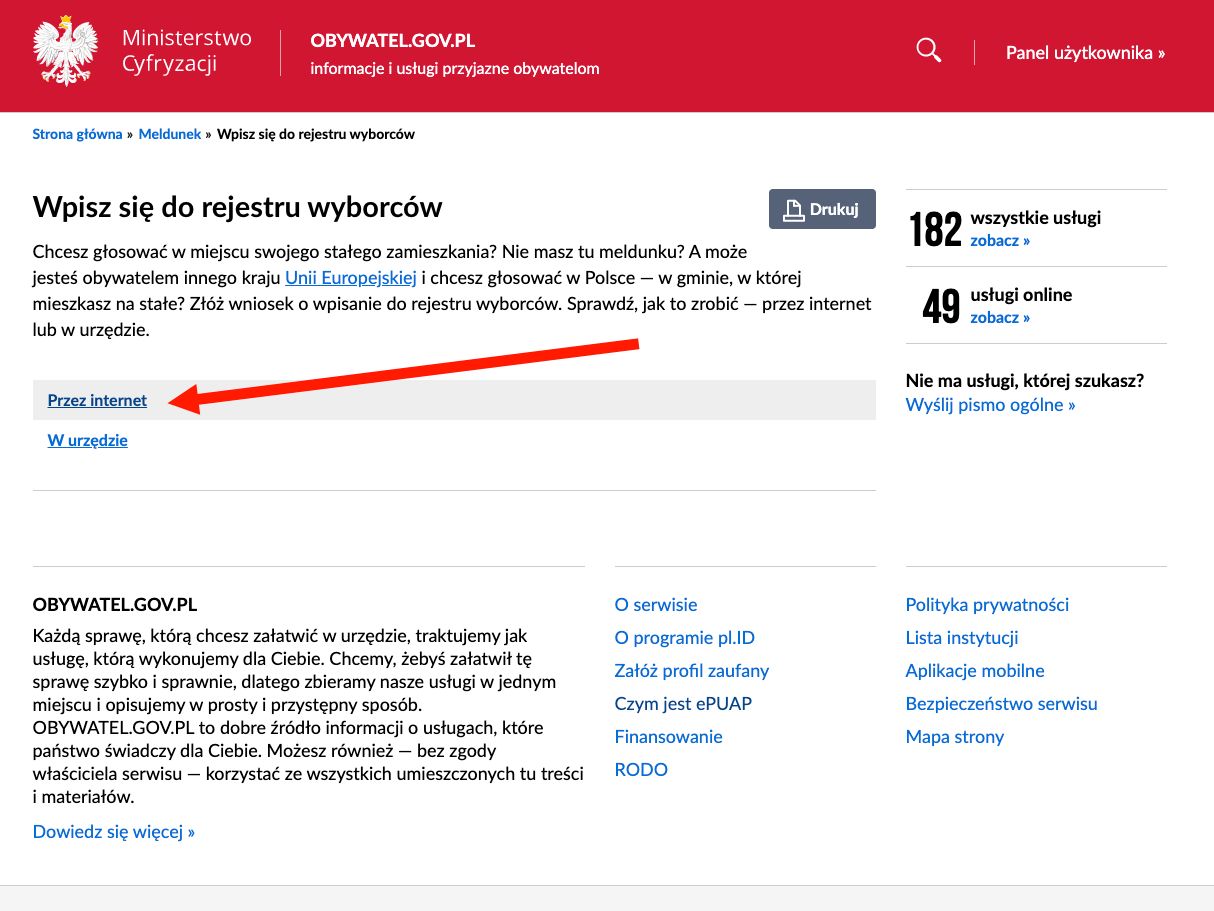This screenshot has width=1214, height=911.
Task: Go to Strona główna breadcrumb
Action: click(x=77, y=134)
